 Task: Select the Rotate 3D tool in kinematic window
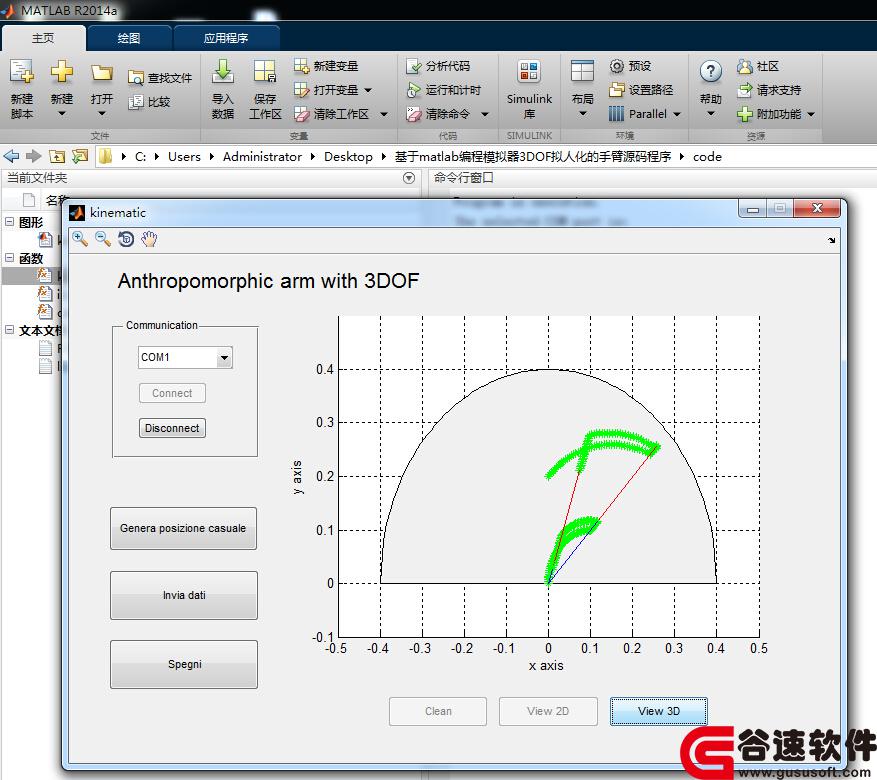(126, 239)
